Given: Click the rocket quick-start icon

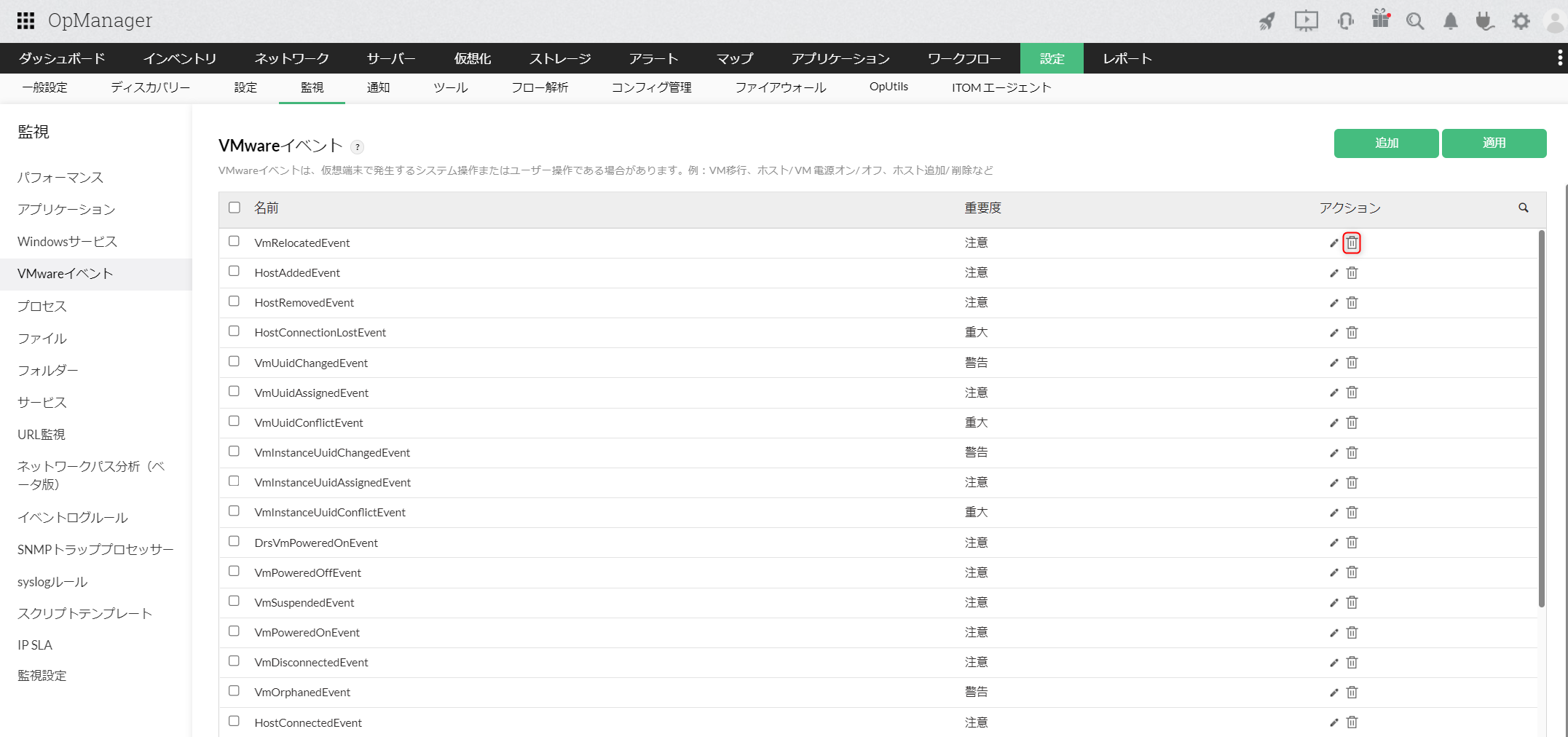Looking at the screenshot, I should coord(1267,21).
